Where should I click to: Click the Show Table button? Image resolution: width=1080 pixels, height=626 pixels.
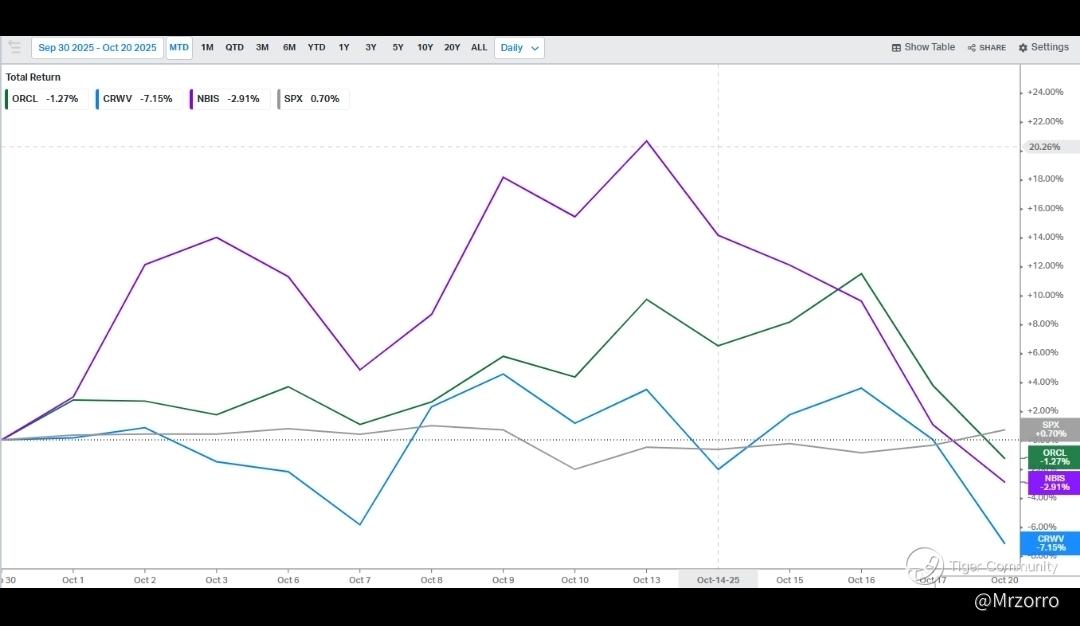[923, 48]
